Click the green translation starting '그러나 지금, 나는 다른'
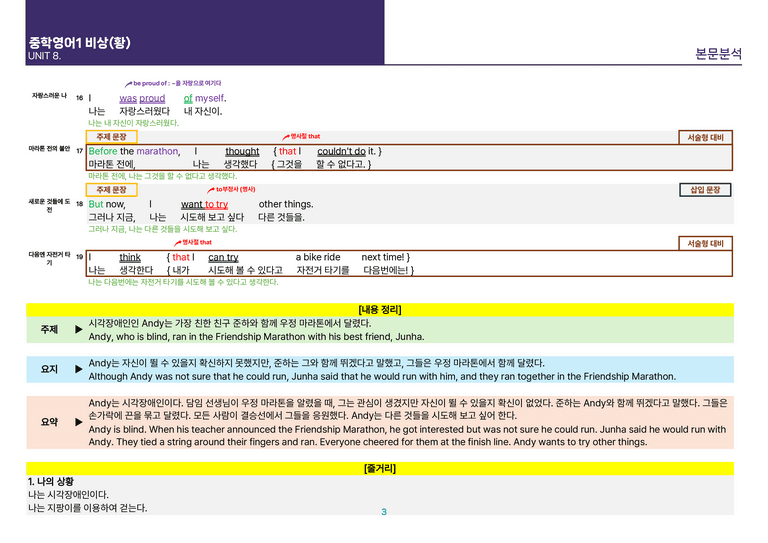The width and height of the screenshot is (768, 543). pyautogui.click(x=163, y=229)
